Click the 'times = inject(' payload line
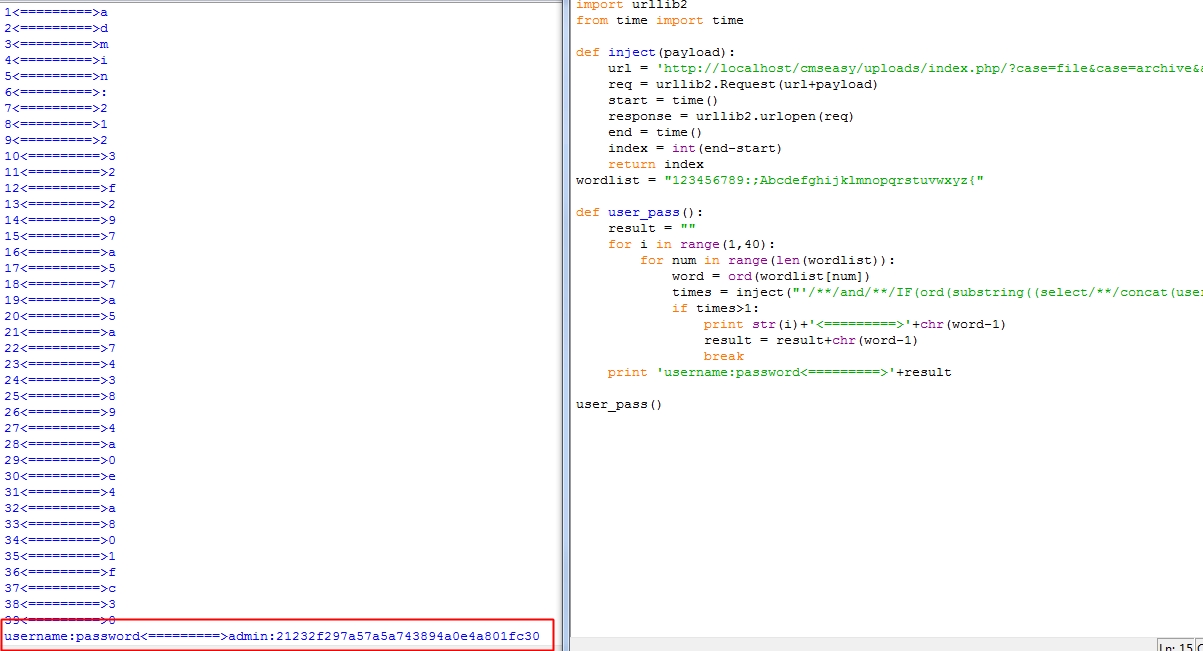The height and width of the screenshot is (651, 1203). pos(937,292)
